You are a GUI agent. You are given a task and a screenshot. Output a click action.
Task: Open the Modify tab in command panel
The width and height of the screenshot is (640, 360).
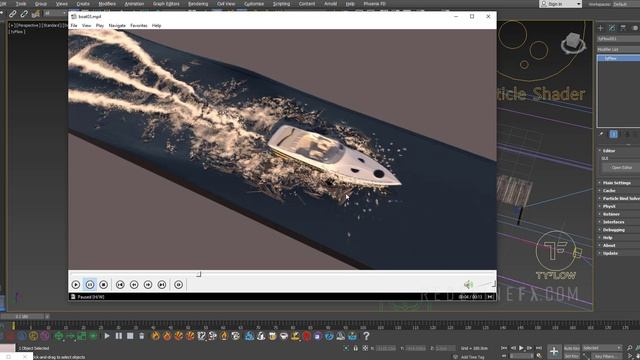tap(612, 28)
